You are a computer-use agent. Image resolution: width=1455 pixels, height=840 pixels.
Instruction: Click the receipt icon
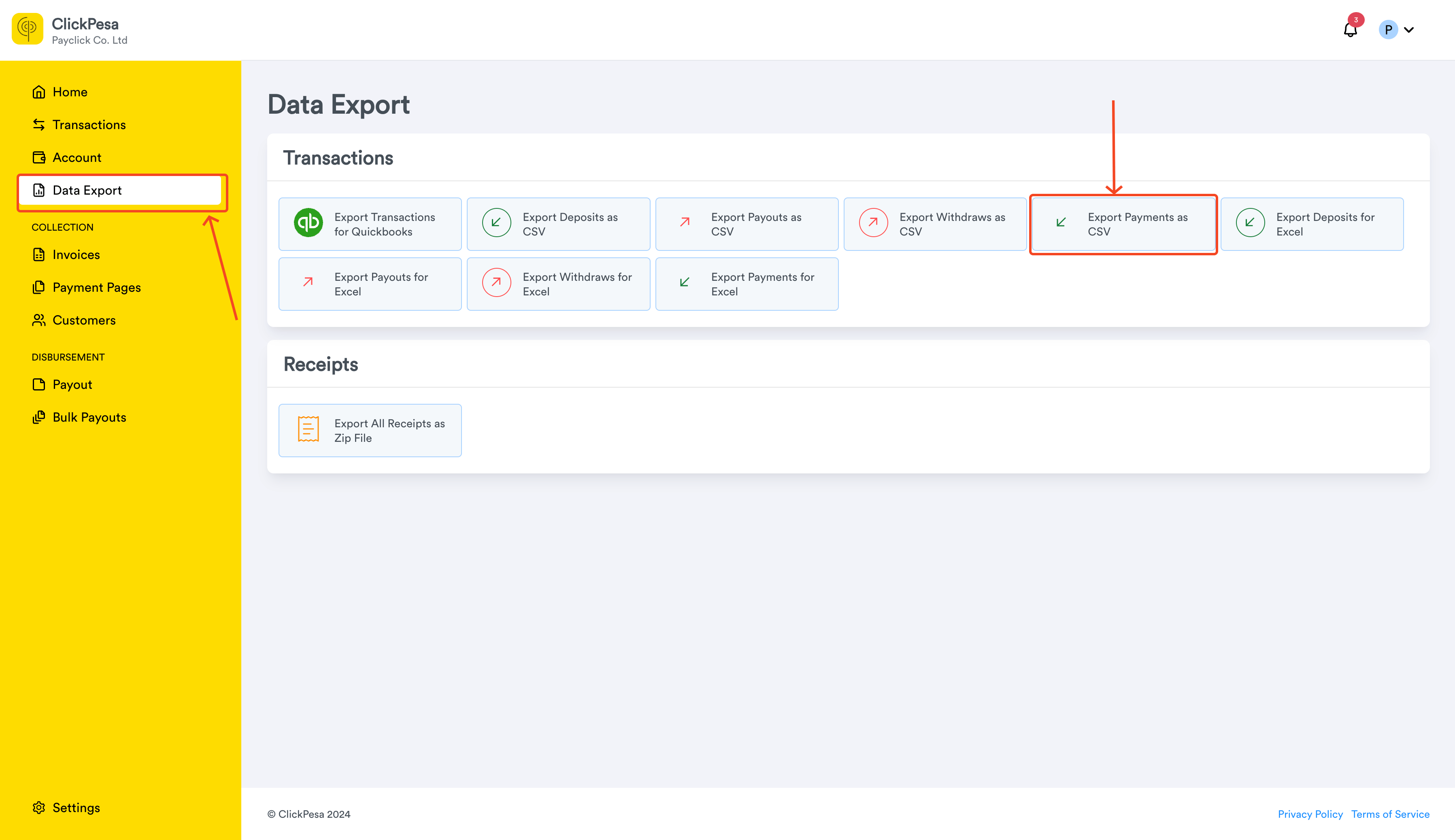coord(308,429)
